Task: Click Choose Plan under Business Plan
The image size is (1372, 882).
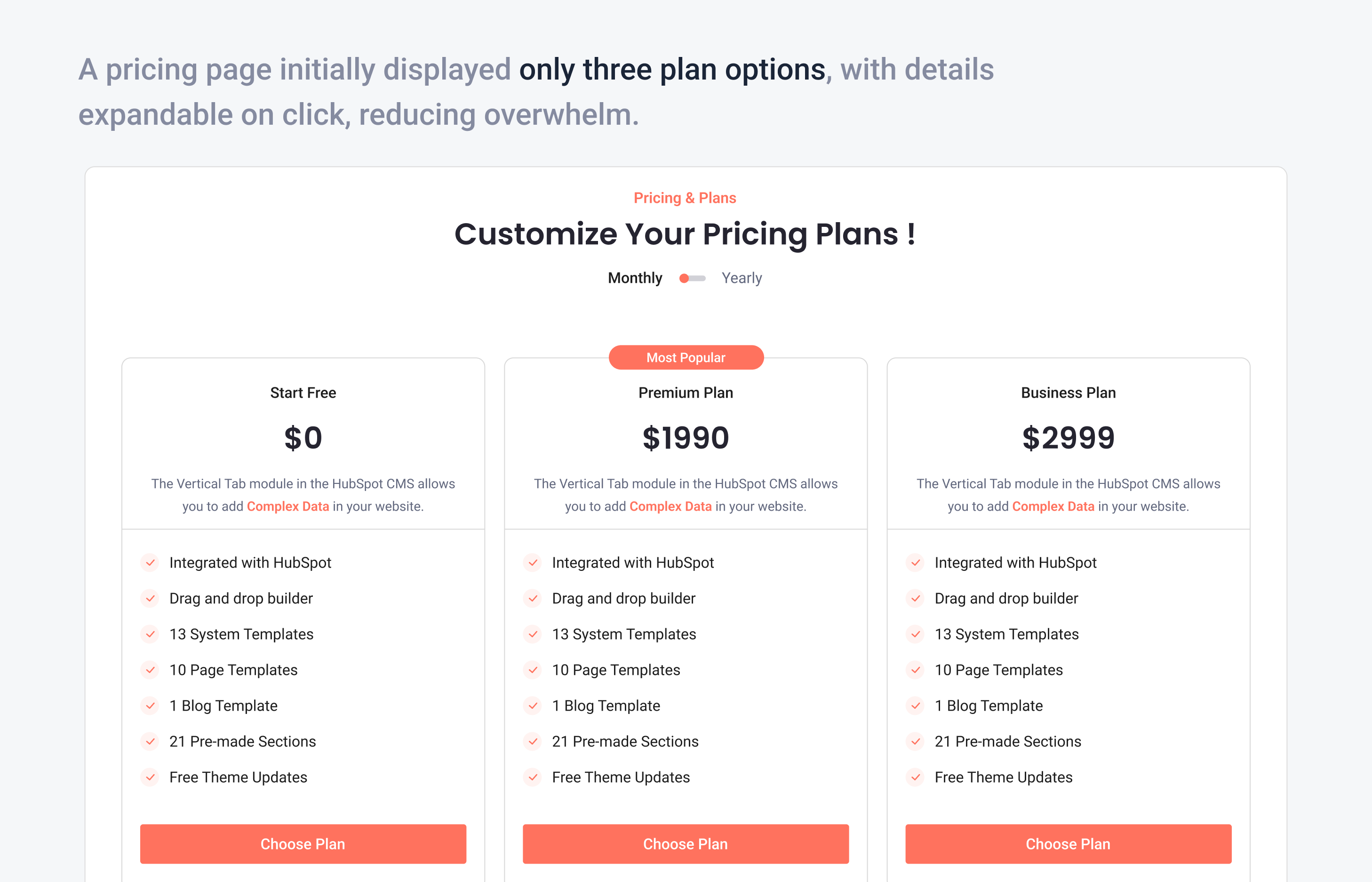Action: click(1068, 843)
